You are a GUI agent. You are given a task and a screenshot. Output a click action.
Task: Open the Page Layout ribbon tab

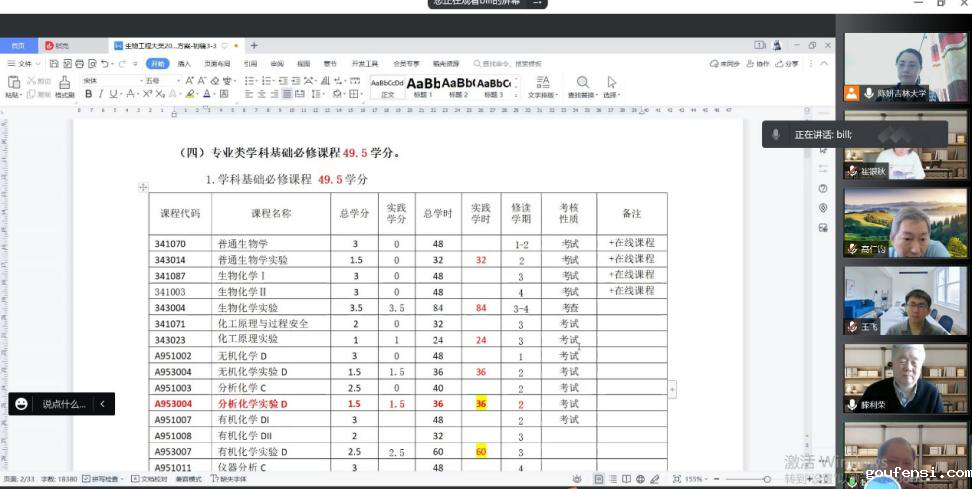[215, 63]
